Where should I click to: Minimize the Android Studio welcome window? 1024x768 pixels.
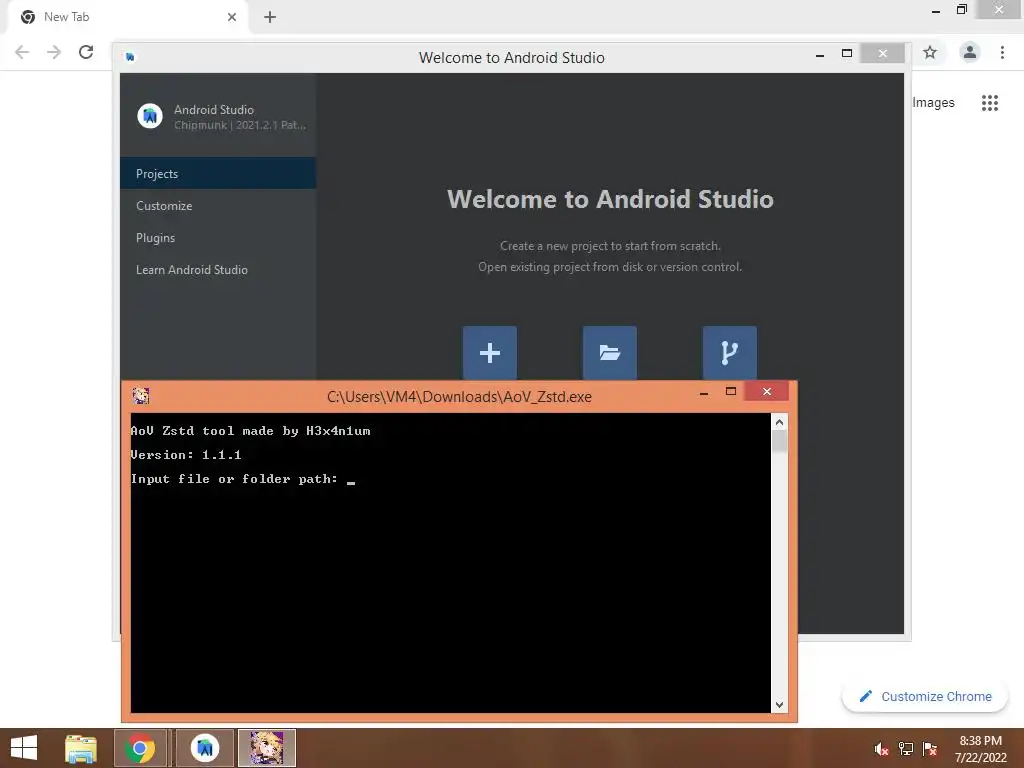point(820,54)
